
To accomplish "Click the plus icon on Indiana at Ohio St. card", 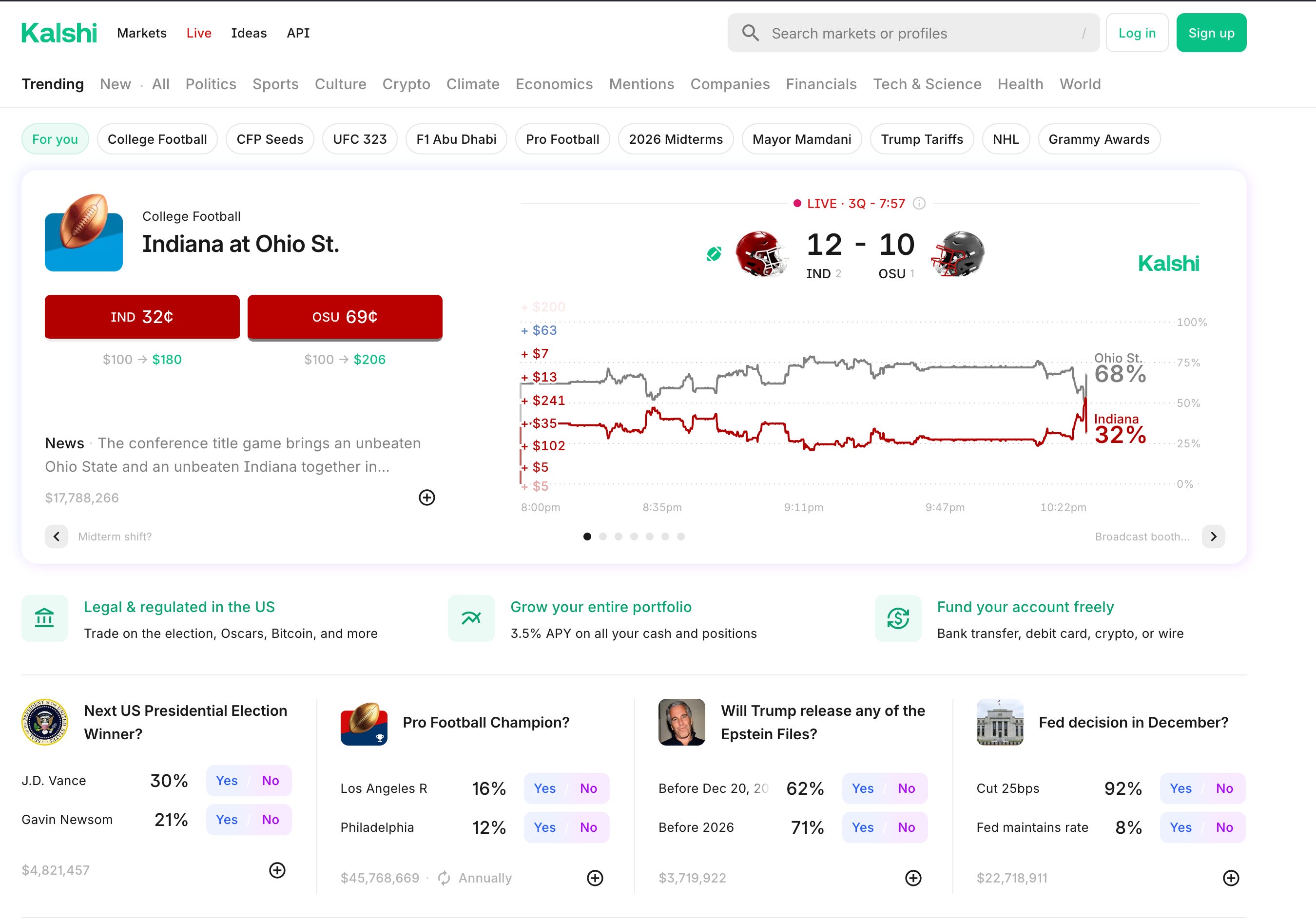I will point(426,498).
